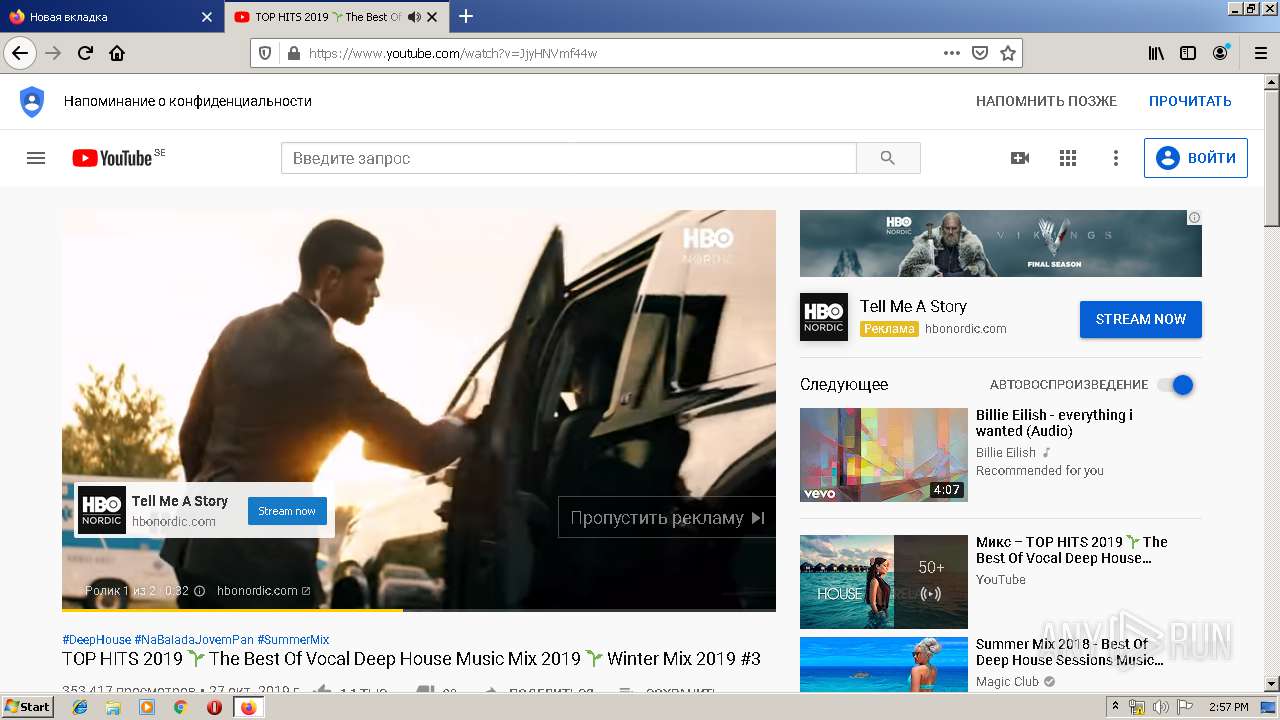Click the STREAM NOW sidebar button

click(1141, 319)
